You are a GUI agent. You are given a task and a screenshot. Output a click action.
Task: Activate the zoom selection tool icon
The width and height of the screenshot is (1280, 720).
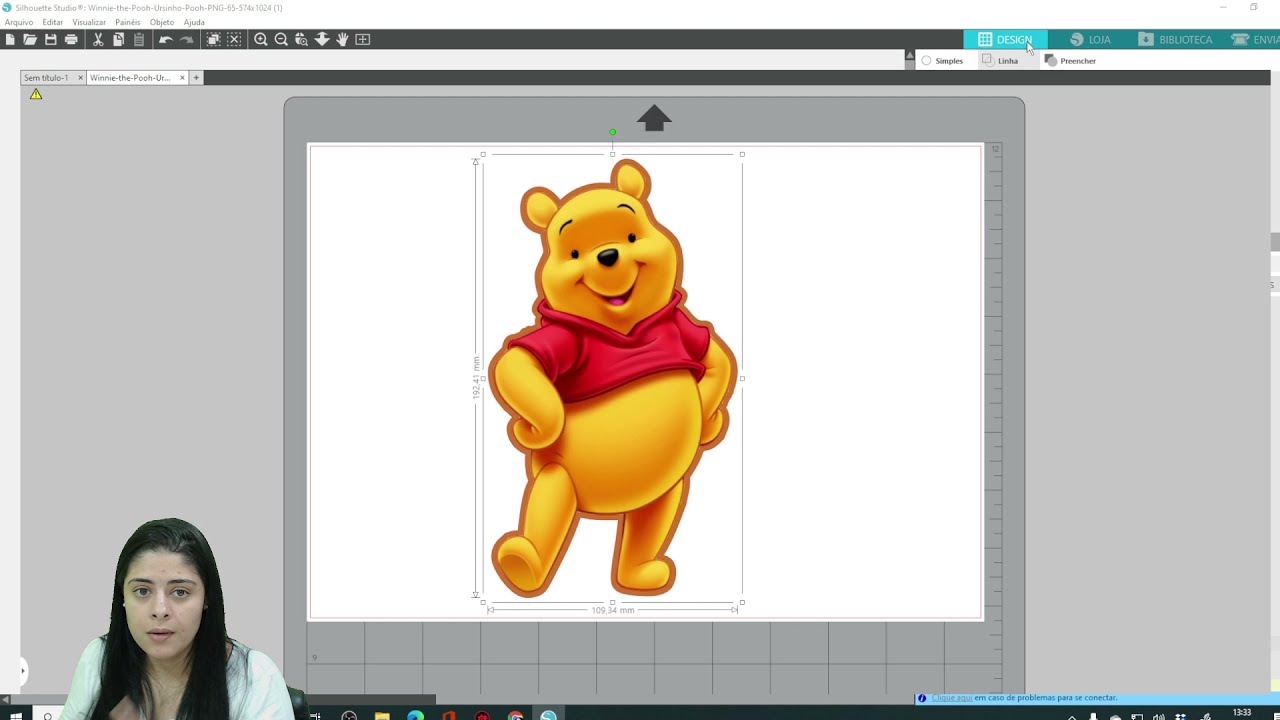coord(301,39)
